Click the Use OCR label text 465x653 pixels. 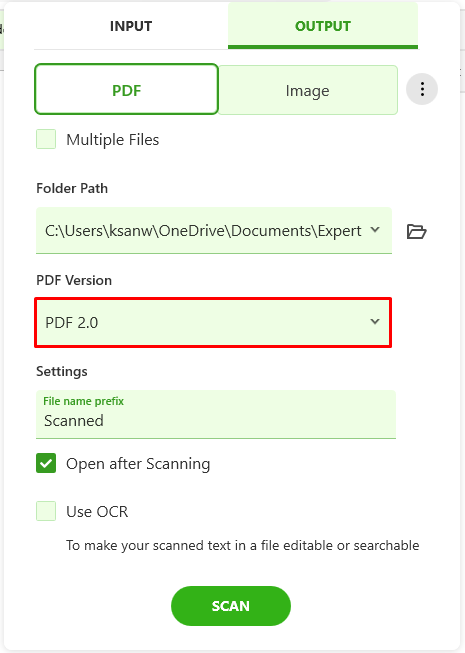[x=97, y=511]
